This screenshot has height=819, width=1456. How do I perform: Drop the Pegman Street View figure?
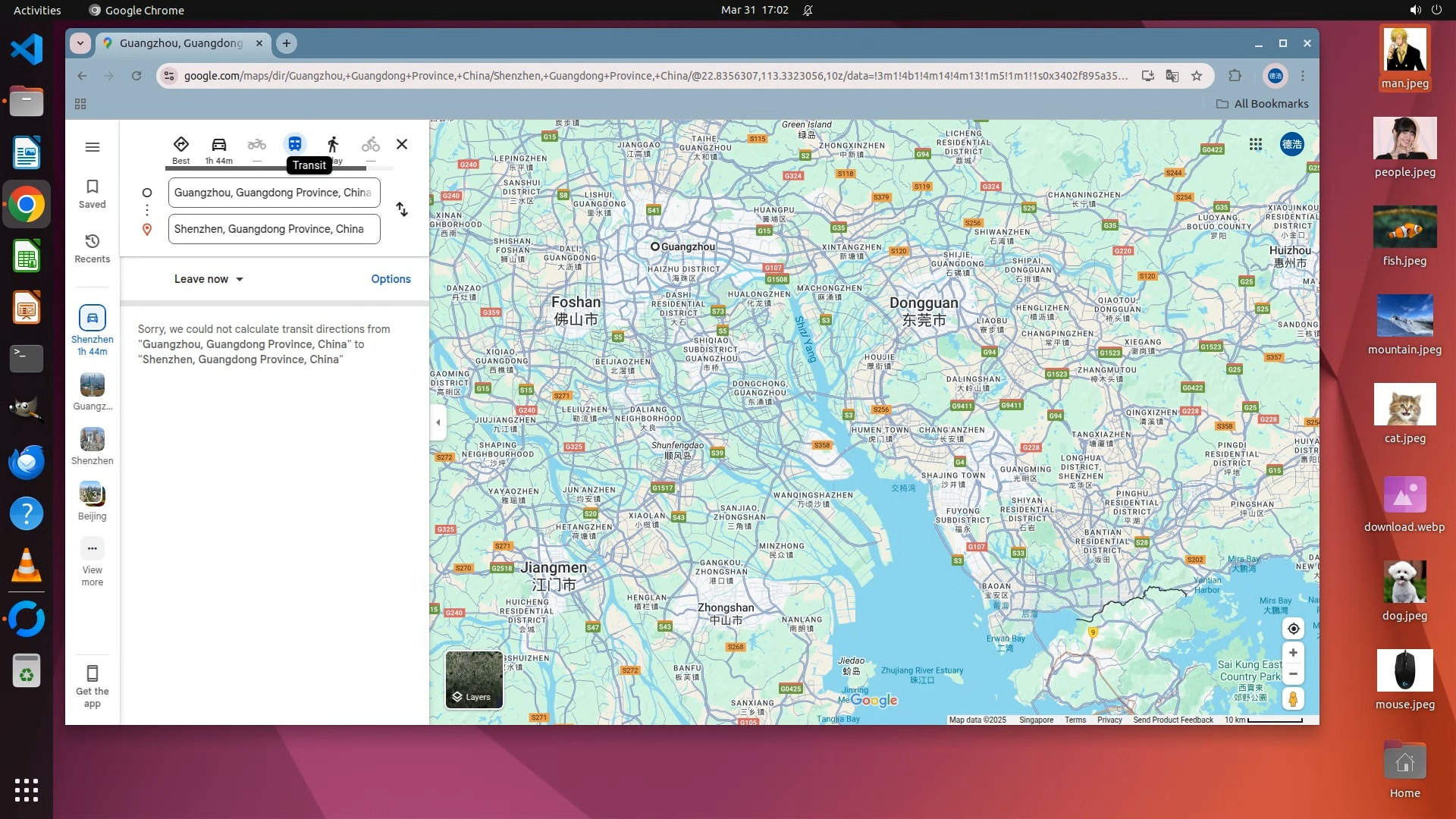click(1293, 698)
